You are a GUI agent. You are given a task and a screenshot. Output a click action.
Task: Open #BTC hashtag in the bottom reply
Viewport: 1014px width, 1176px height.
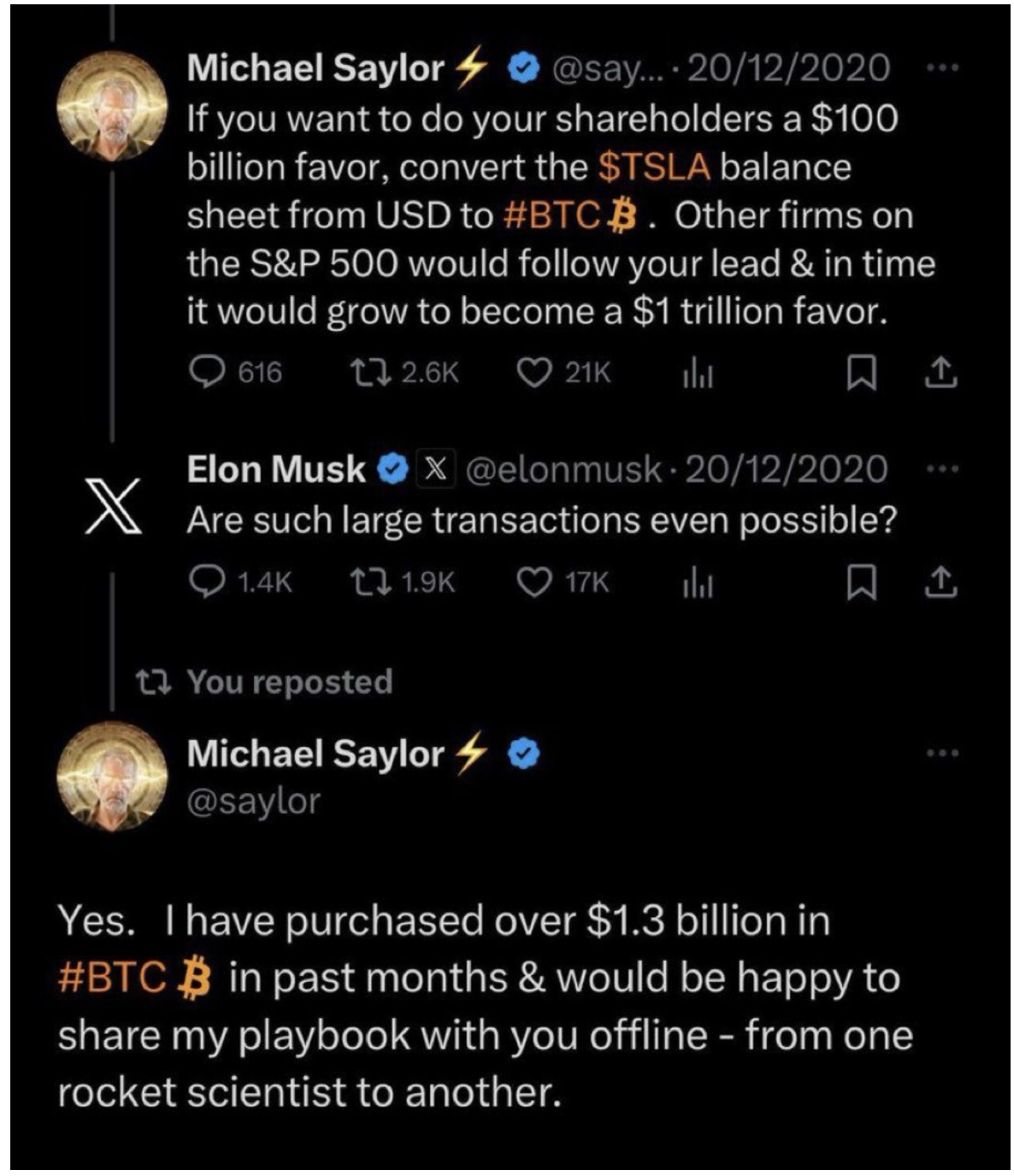pyautogui.click(x=111, y=978)
